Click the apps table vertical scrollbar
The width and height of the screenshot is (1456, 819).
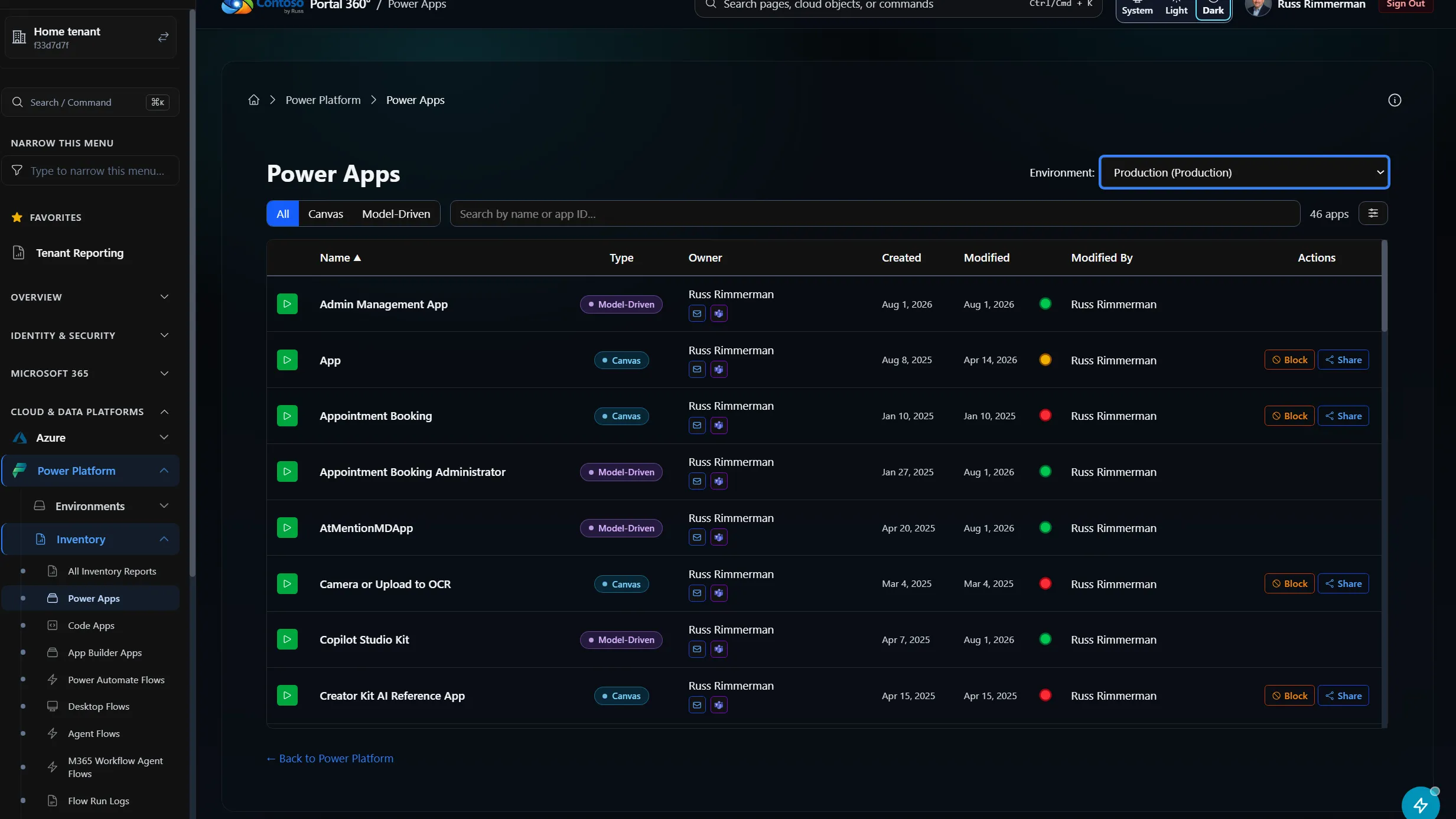click(x=1385, y=286)
